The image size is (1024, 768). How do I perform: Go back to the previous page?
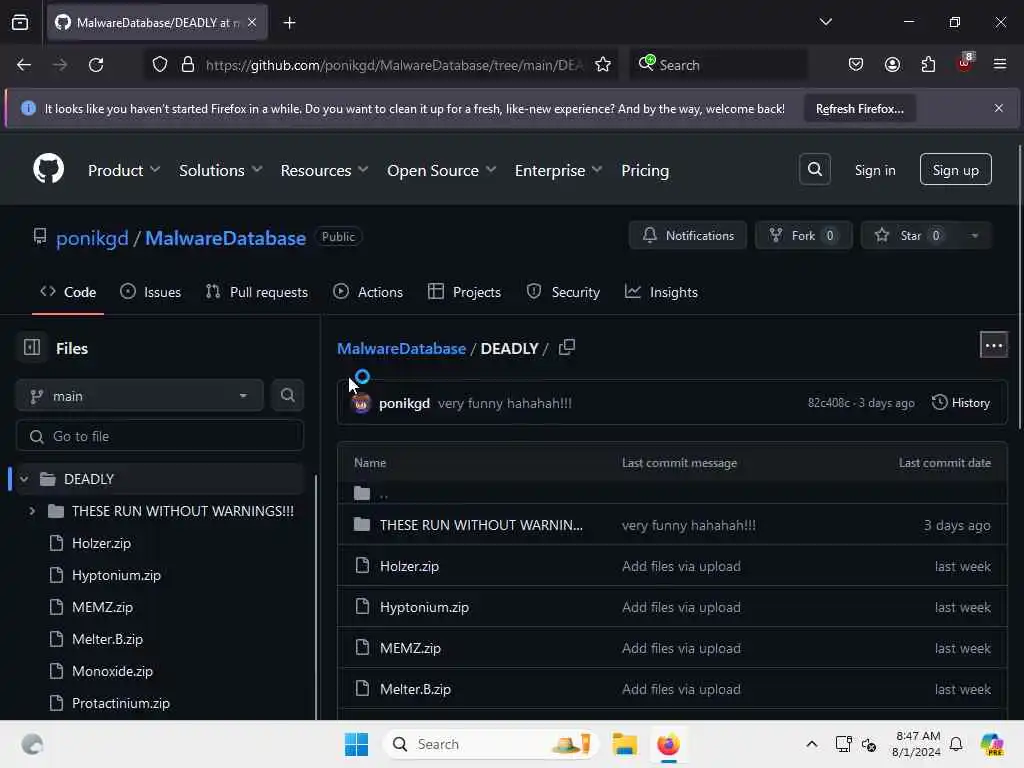(24, 65)
